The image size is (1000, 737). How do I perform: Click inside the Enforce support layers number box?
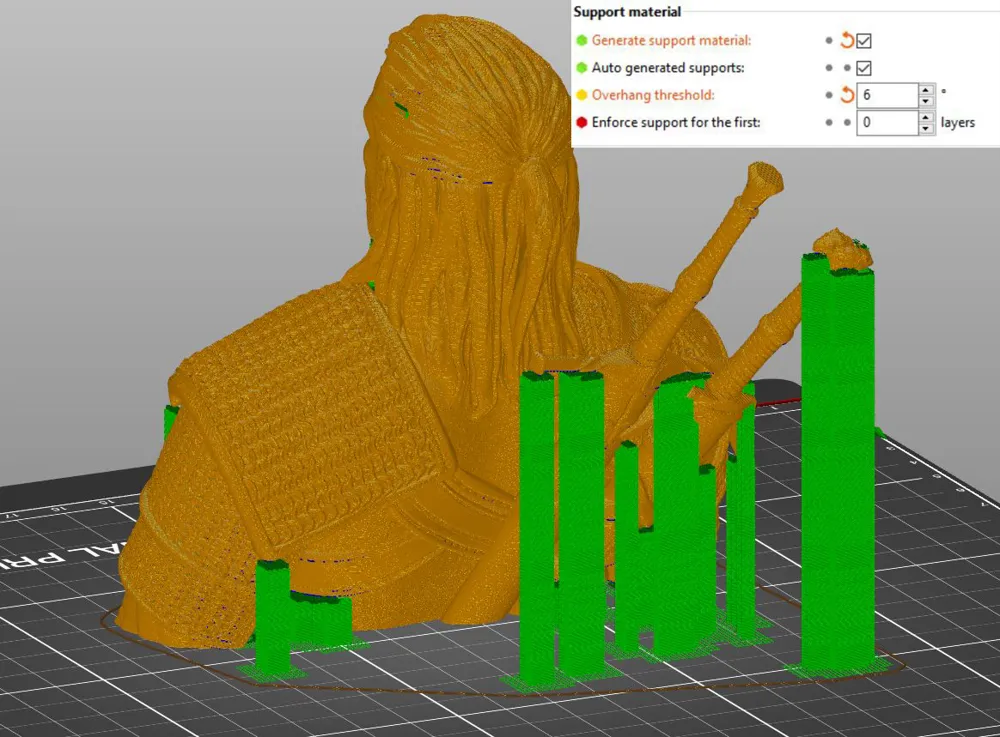(x=888, y=122)
